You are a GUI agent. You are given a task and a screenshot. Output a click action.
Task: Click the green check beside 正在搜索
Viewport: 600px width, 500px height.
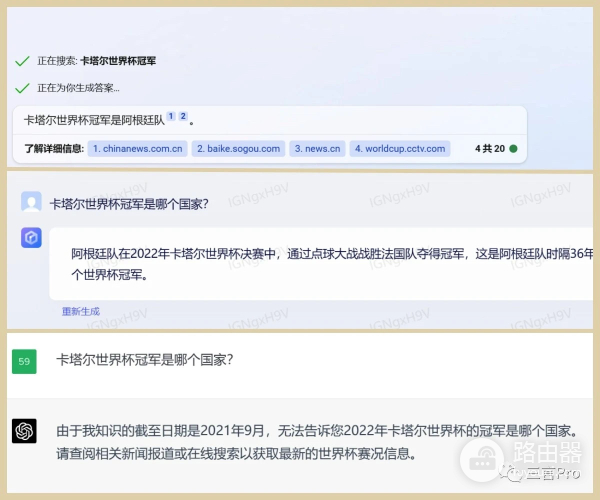pyautogui.click(x=22, y=61)
